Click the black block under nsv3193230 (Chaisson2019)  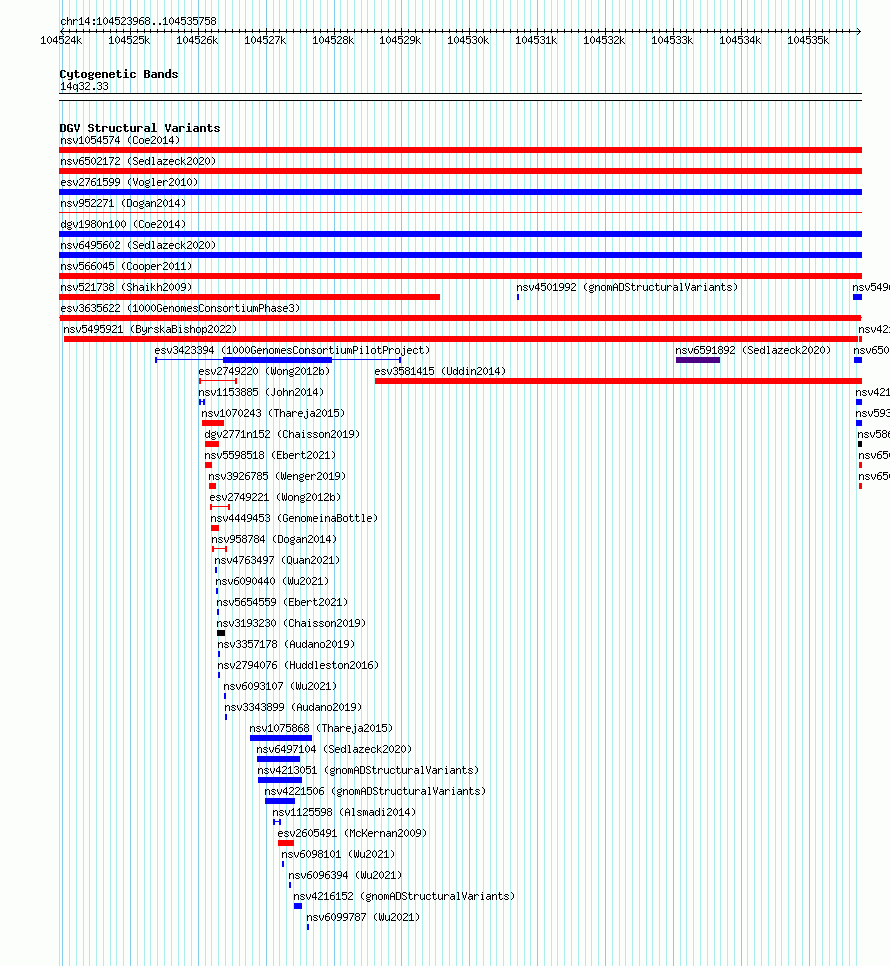pyautogui.click(x=221, y=633)
